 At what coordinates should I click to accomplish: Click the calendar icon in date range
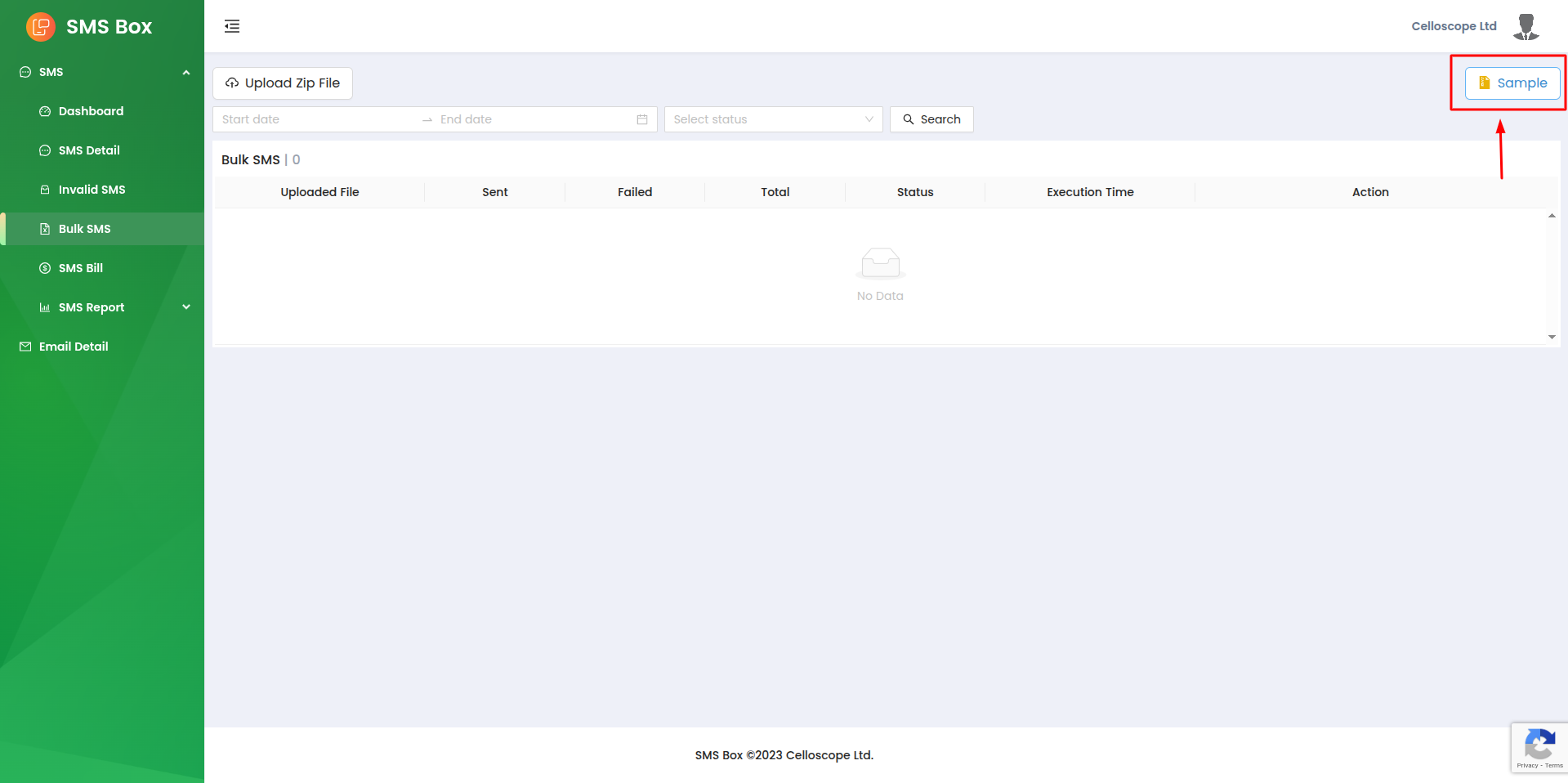[x=642, y=119]
